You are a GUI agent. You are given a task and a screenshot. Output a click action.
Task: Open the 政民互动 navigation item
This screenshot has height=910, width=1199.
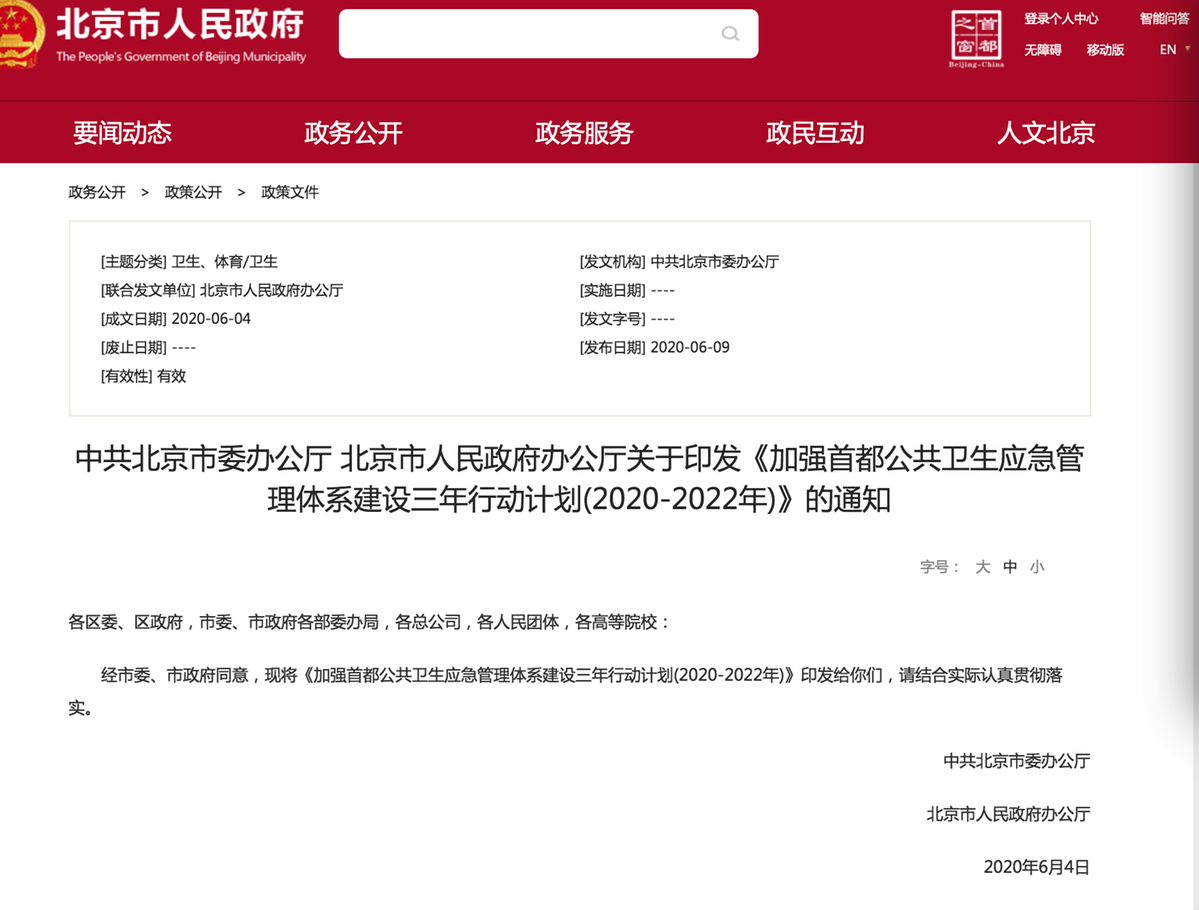pyautogui.click(x=815, y=133)
